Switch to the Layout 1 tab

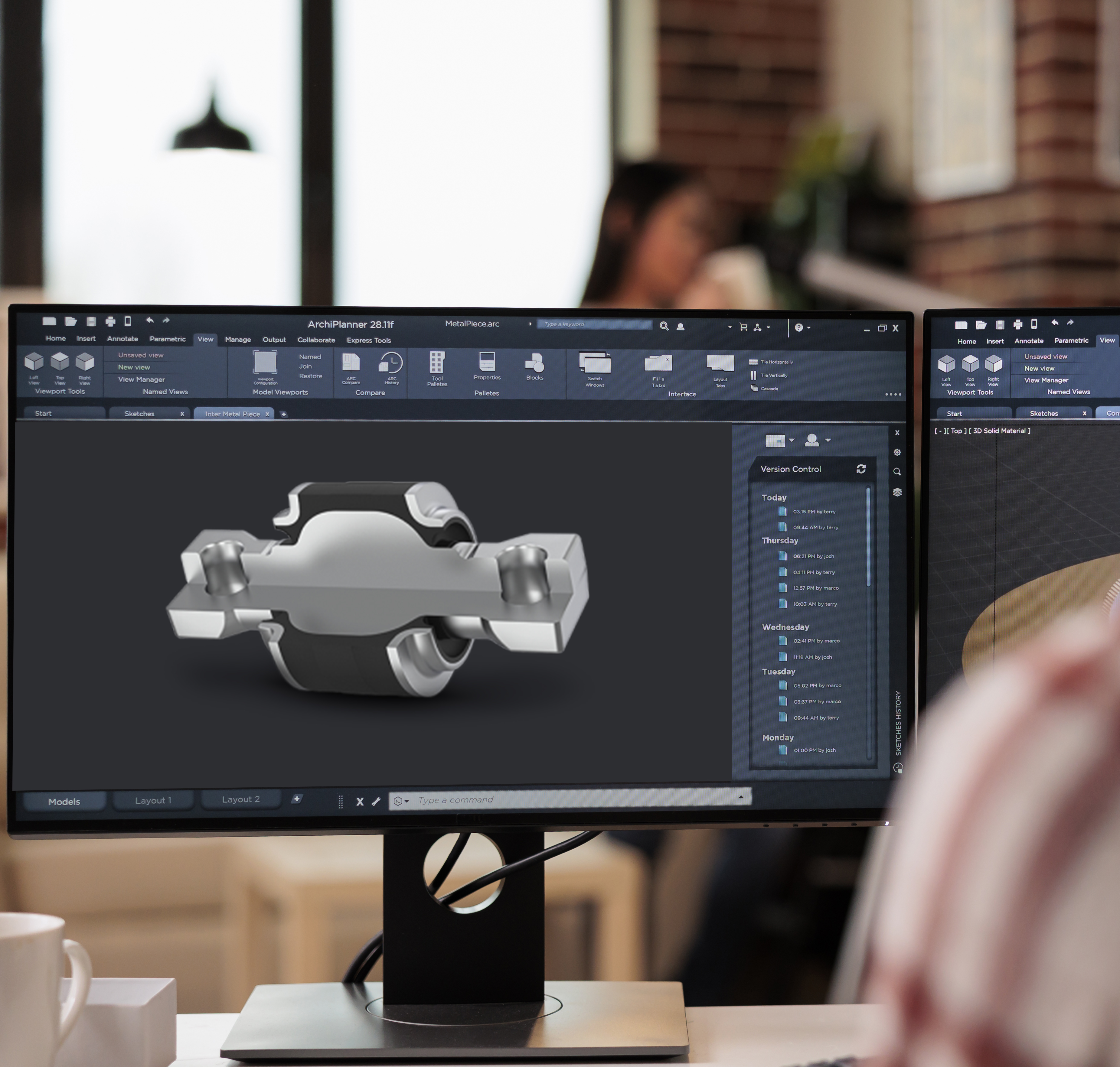153,800
